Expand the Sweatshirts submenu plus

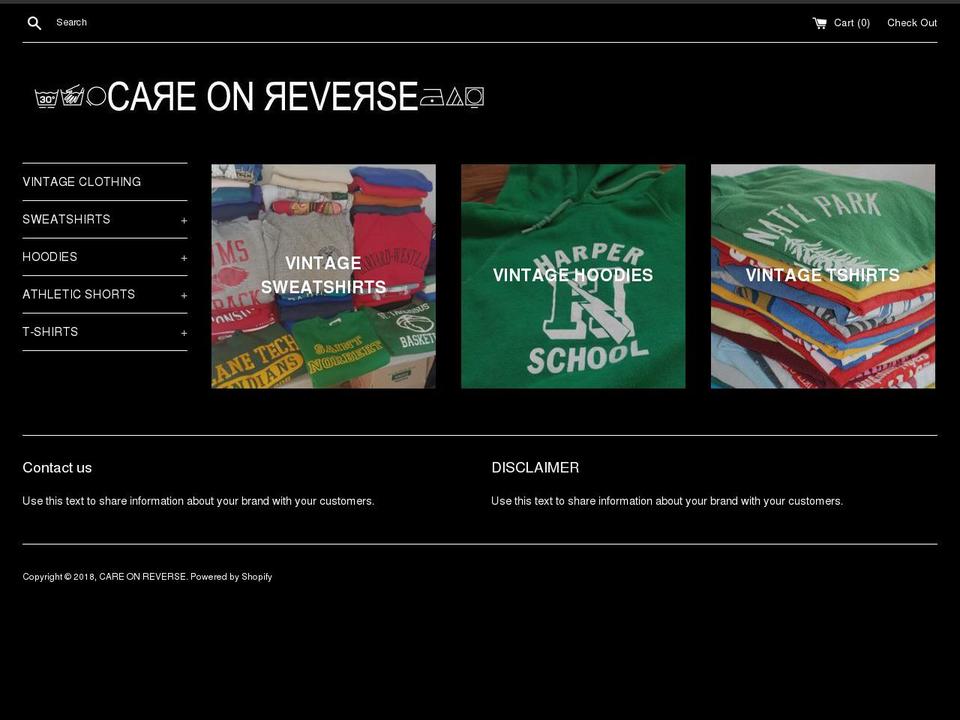click(x=184, y=220)
